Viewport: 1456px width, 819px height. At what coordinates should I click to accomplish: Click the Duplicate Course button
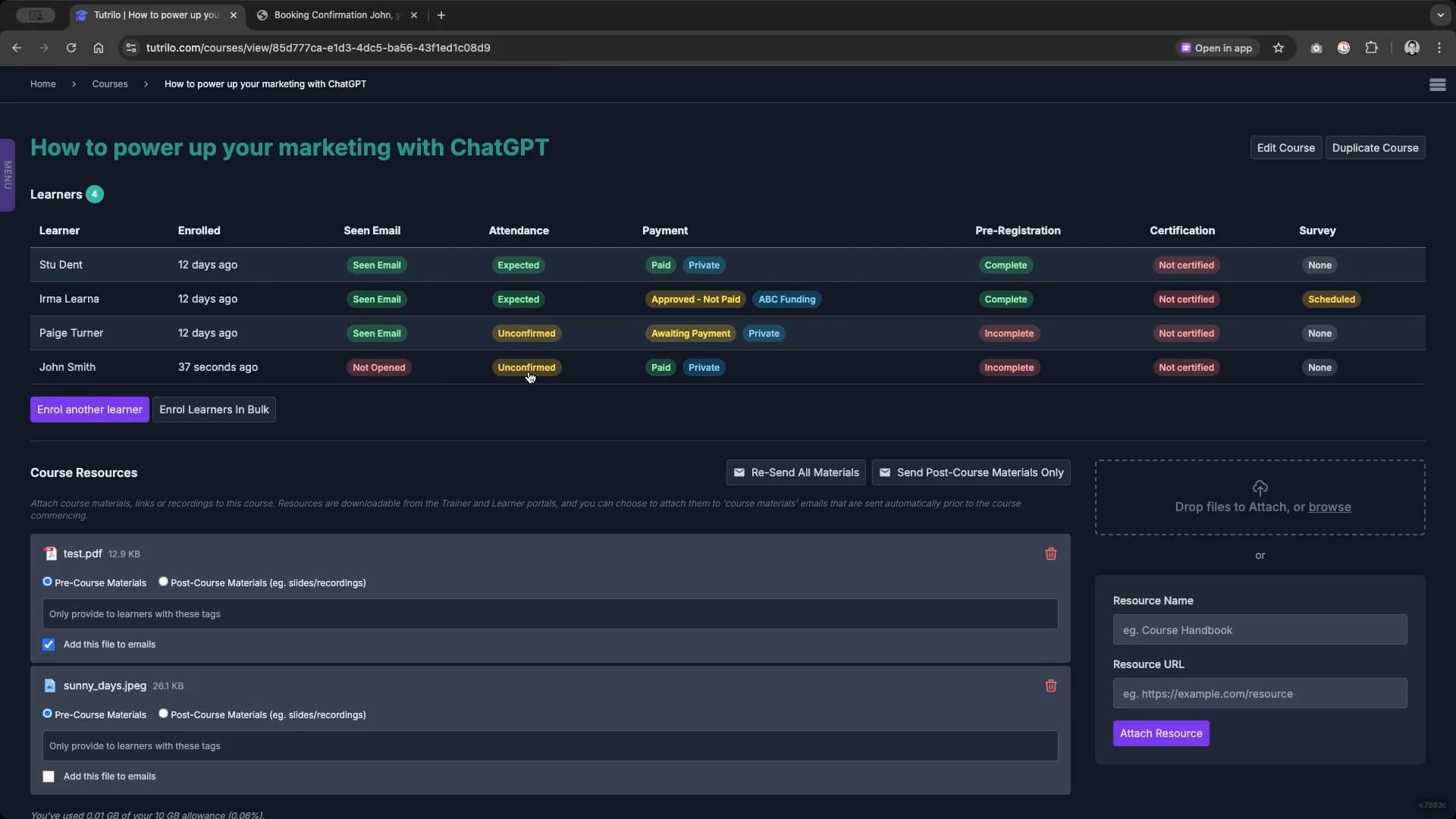[x=1375, y=148]
